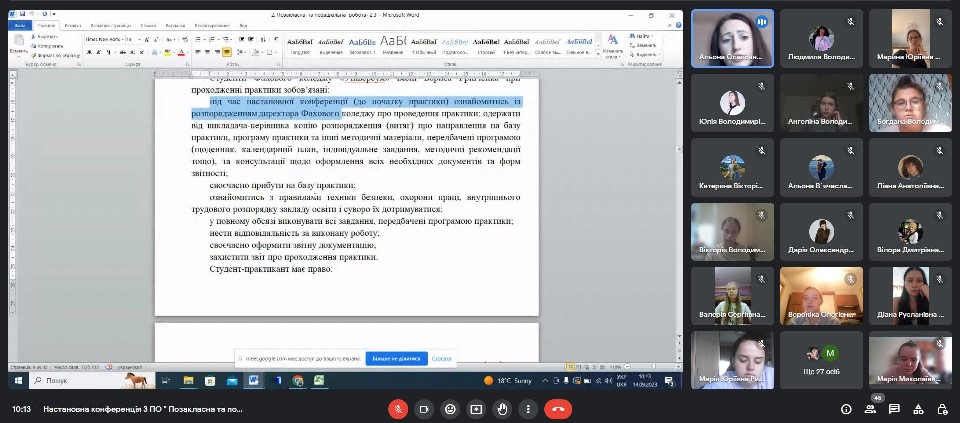The width and height of the screenshot is (960, 423).
Task: Open the host controls lock icon
Action: point(942,409)
